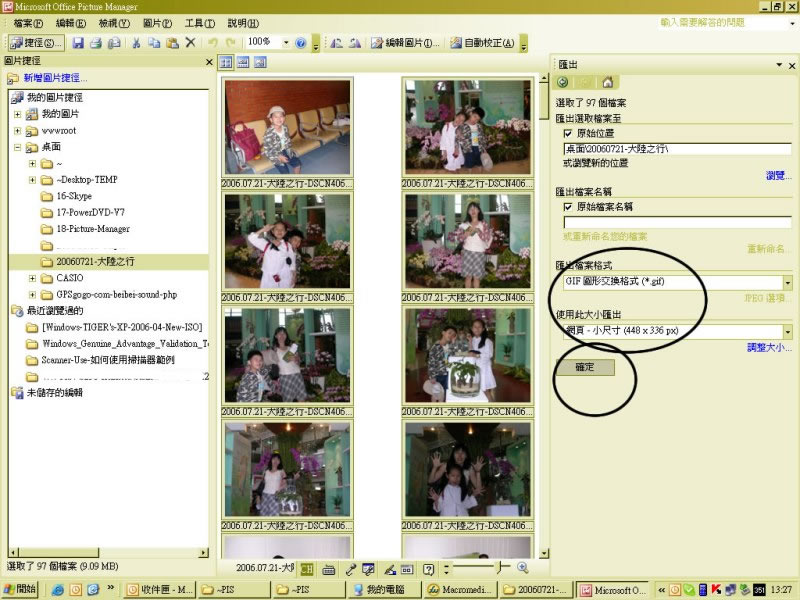Open the 匯出 task pane dropdown arrow
The image size is (800, 600).
tap(779, 65)
